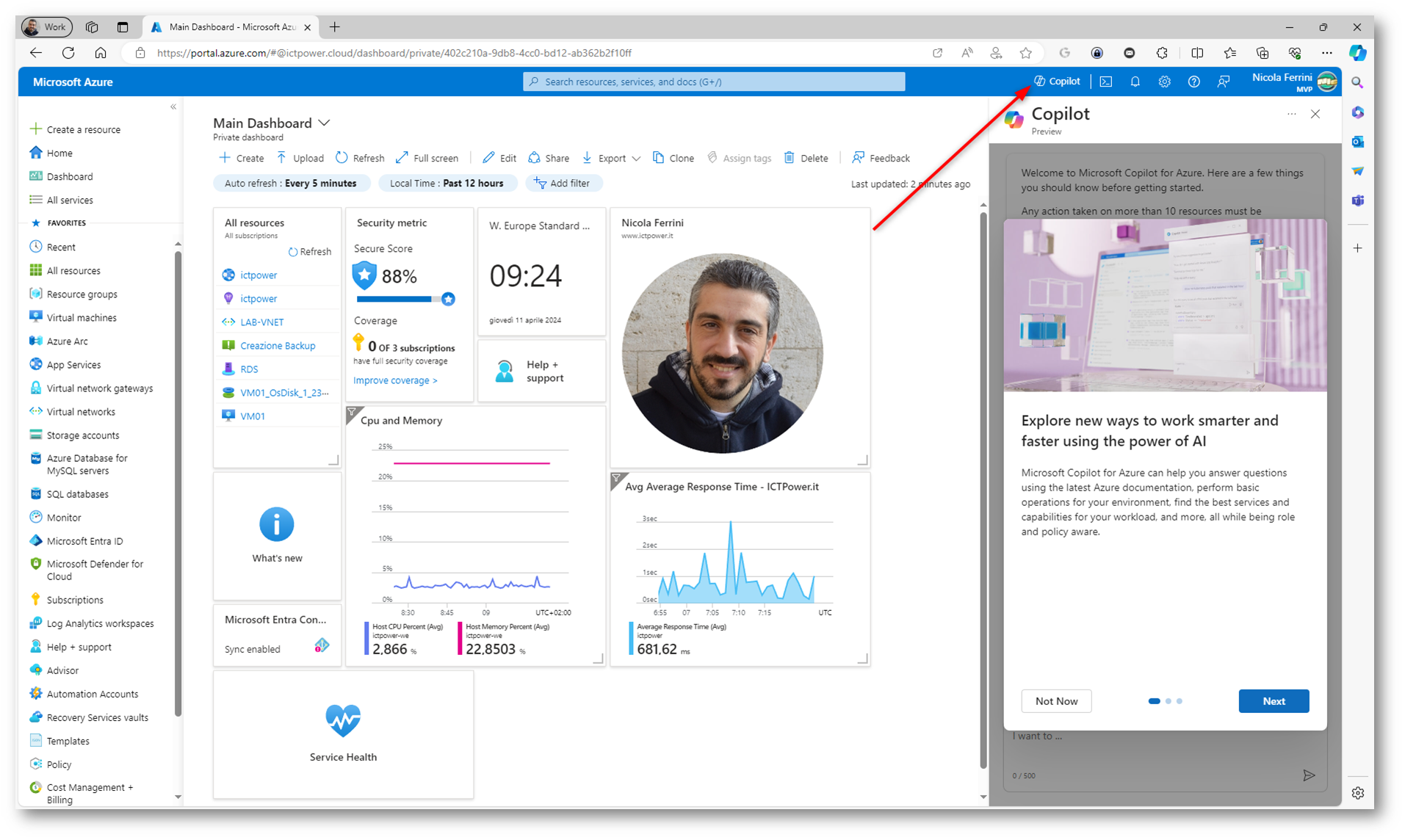
Task: Click Not Now in the Copilot intro
Action: (x=1056, y=701)
